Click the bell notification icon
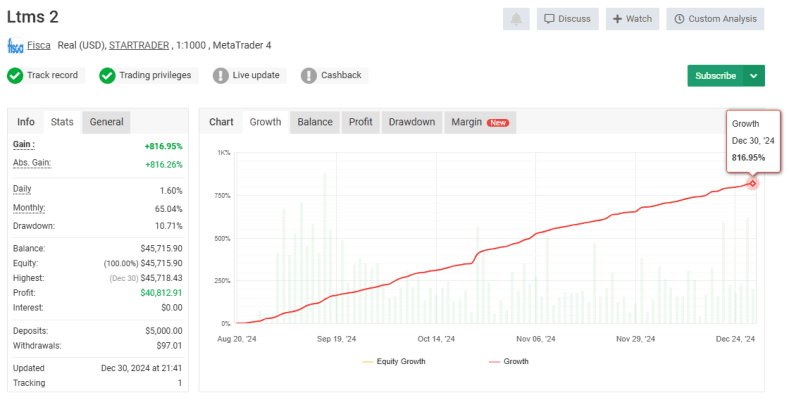This screenshot has width=789, height=400. pyautogui.click(x=516, y=19)
